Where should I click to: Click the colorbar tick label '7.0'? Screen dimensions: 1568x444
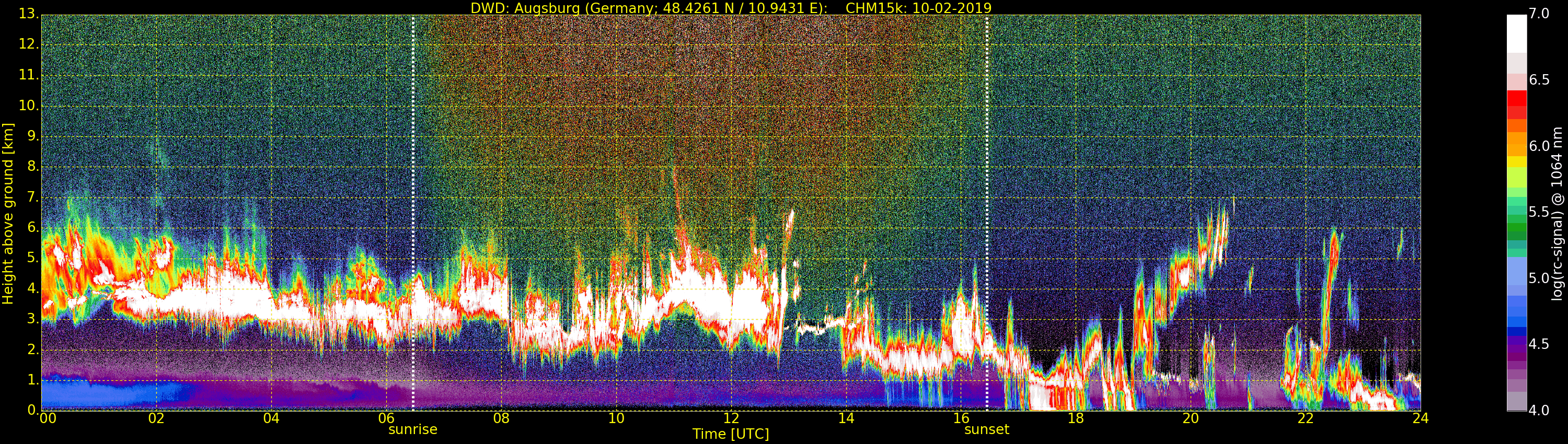[1540, 14]
